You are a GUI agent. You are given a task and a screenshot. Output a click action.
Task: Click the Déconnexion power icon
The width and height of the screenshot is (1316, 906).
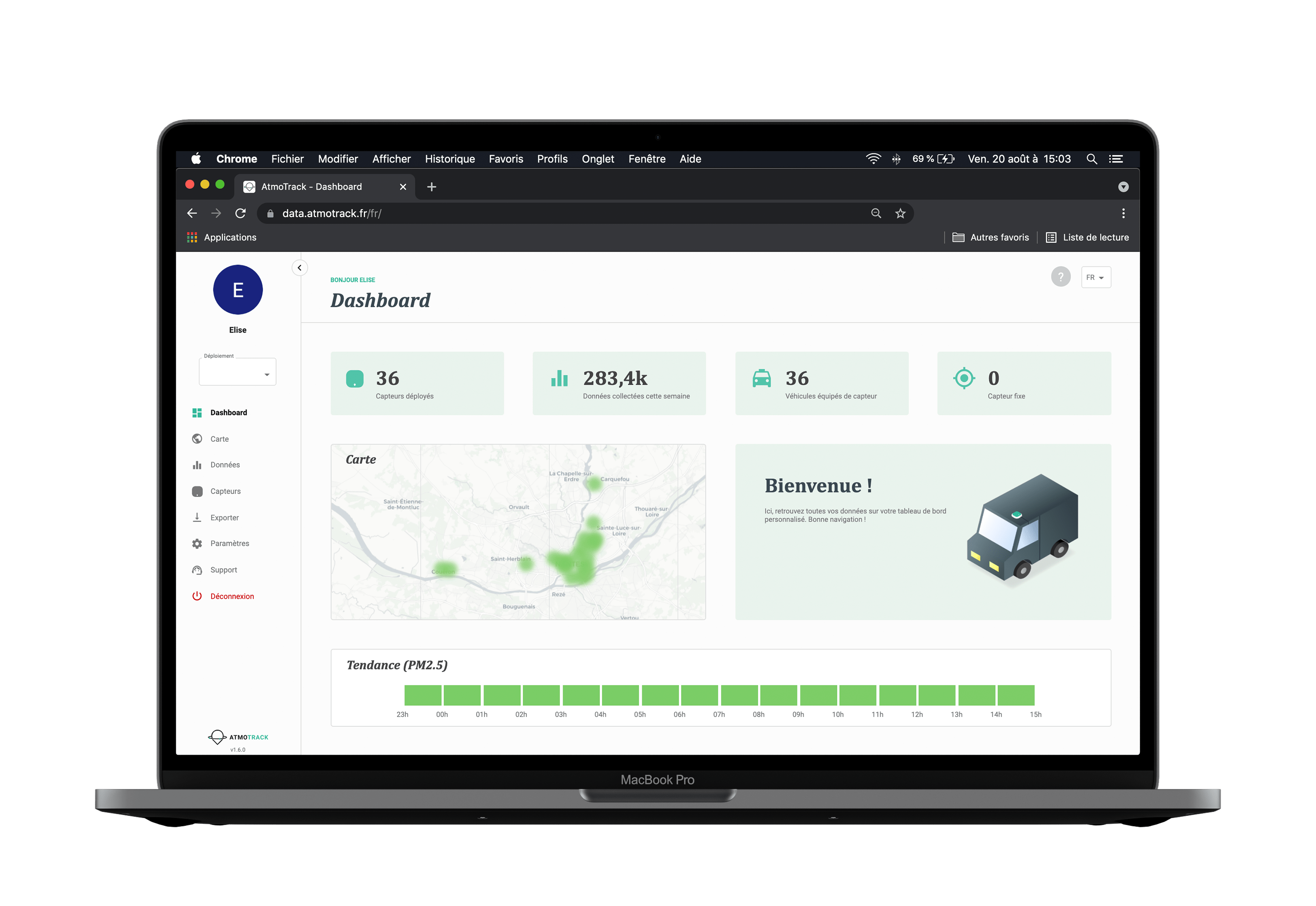(x=197, y=596)
